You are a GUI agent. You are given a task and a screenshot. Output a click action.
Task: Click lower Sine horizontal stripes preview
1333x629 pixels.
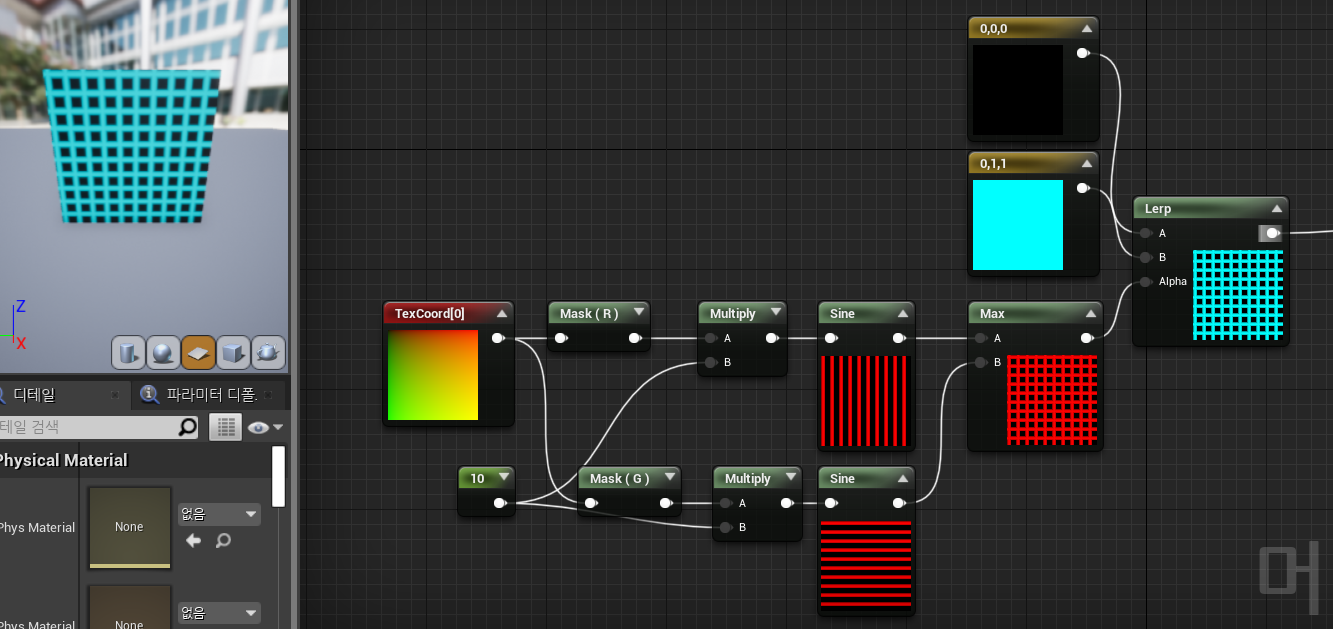(866, 565)
